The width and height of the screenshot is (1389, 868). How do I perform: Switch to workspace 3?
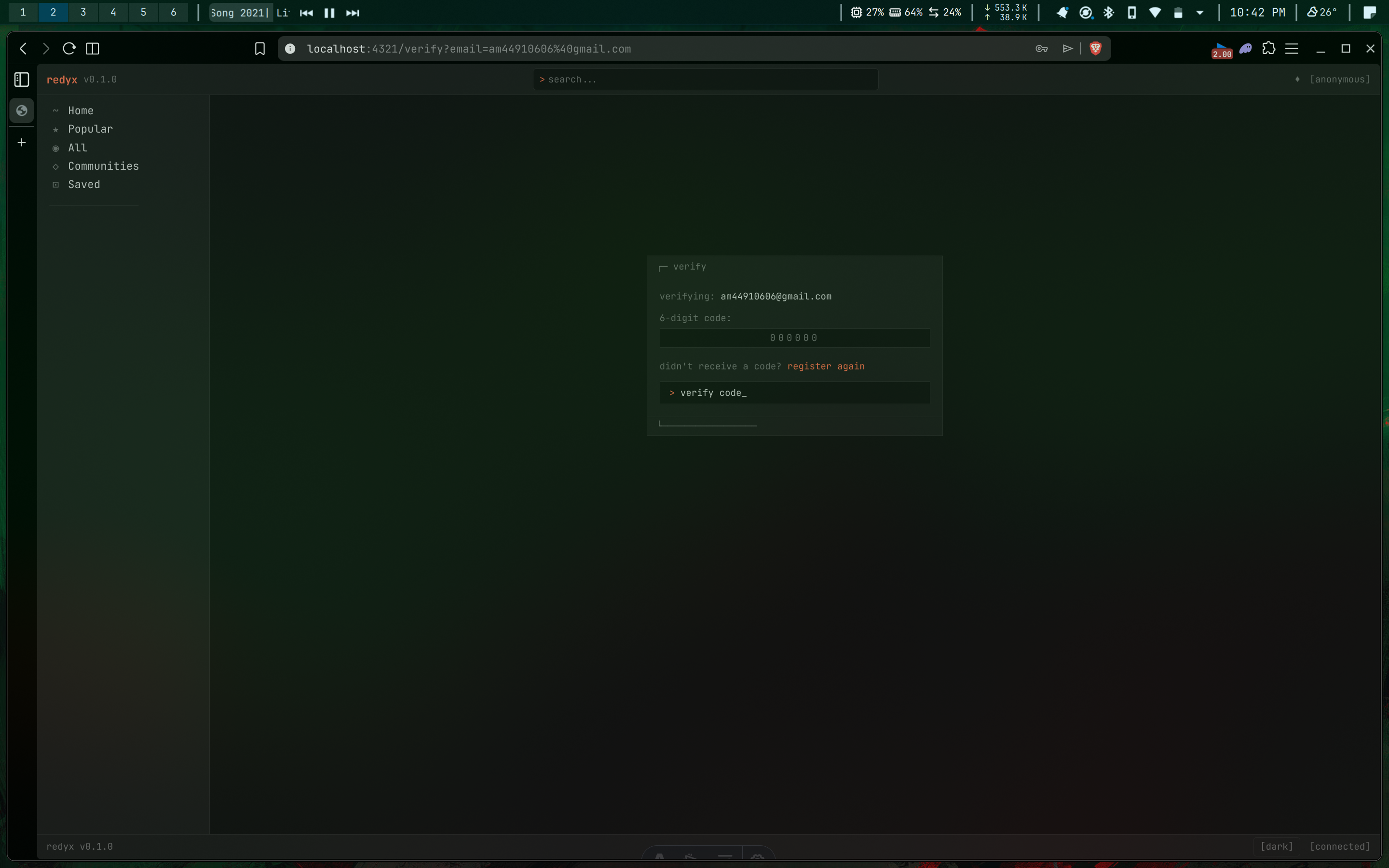[83, 12]
